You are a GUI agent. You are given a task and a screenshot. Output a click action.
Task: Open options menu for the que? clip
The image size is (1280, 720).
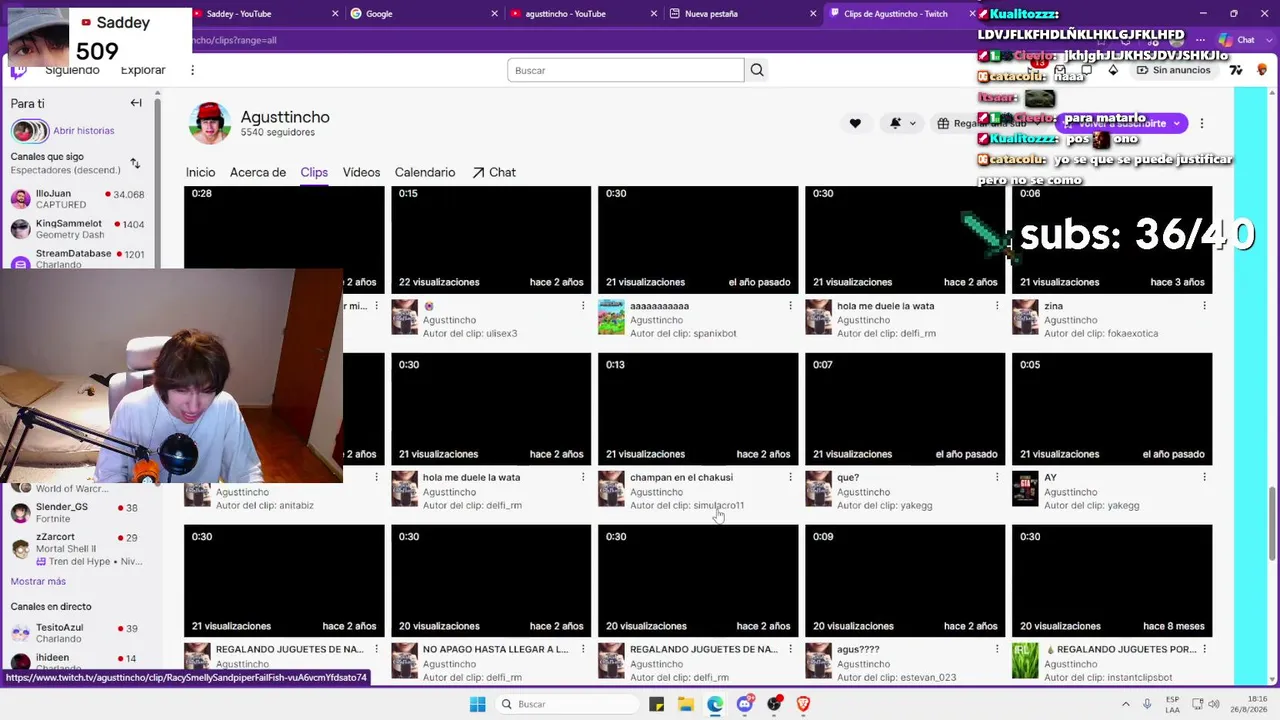pyautogui.click(x=997, y=478)
